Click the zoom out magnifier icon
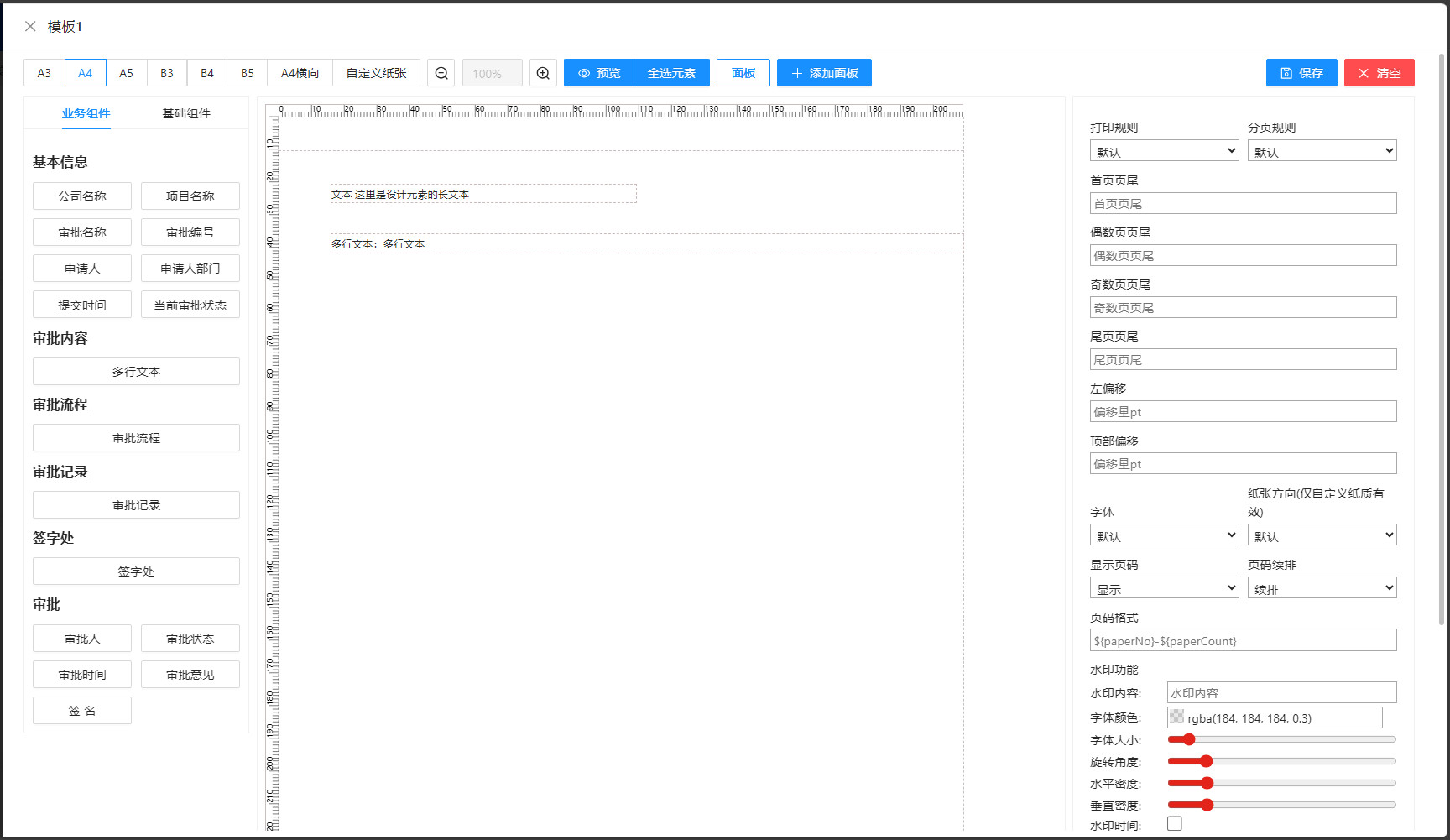1450x840 pixels. 441,73
